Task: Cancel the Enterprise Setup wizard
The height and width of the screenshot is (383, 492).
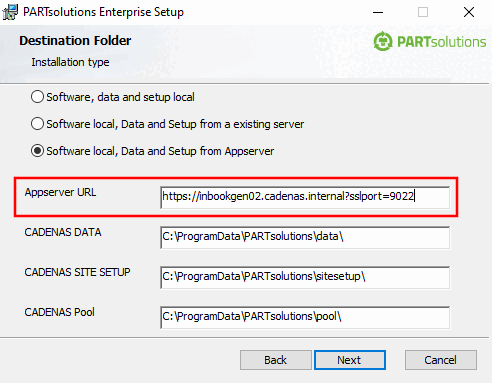Action: 441,360
